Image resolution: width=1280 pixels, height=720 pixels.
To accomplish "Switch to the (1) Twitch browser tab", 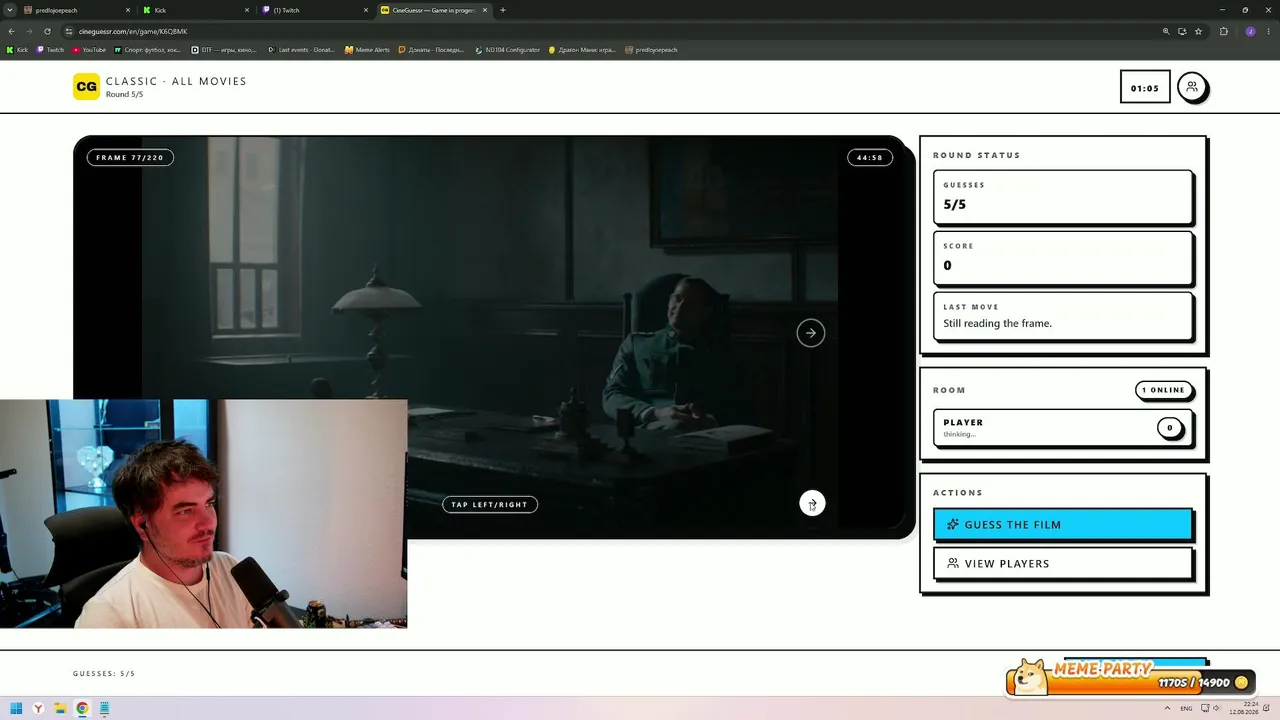I will tap(314, 10).
